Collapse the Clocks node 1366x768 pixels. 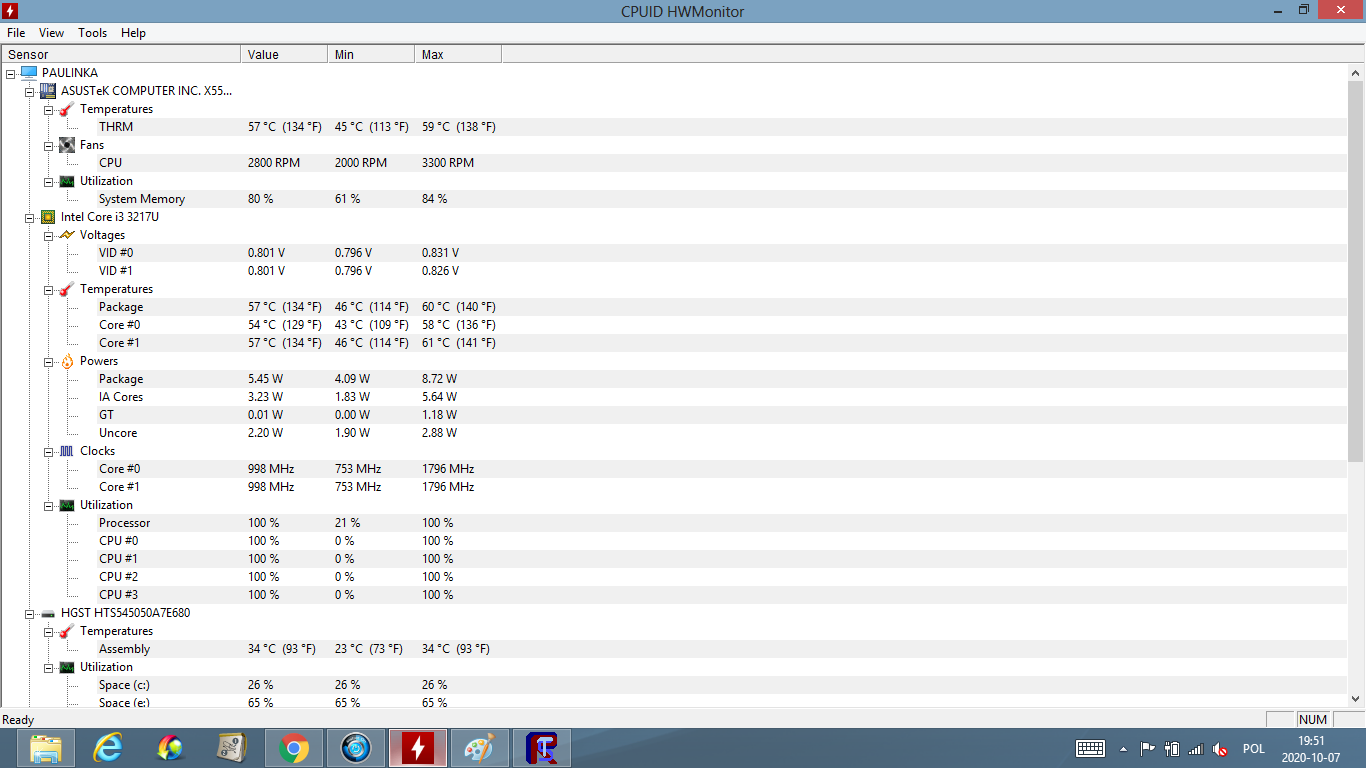[x=49, y=451]
